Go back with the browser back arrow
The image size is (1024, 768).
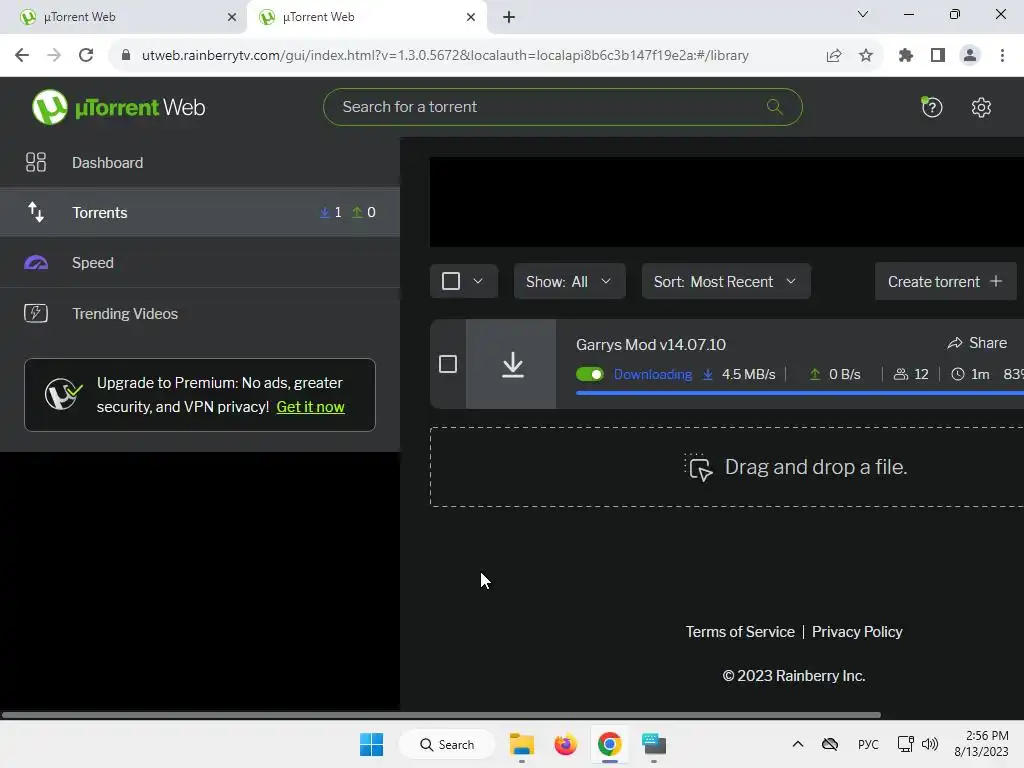click(22, 55)
